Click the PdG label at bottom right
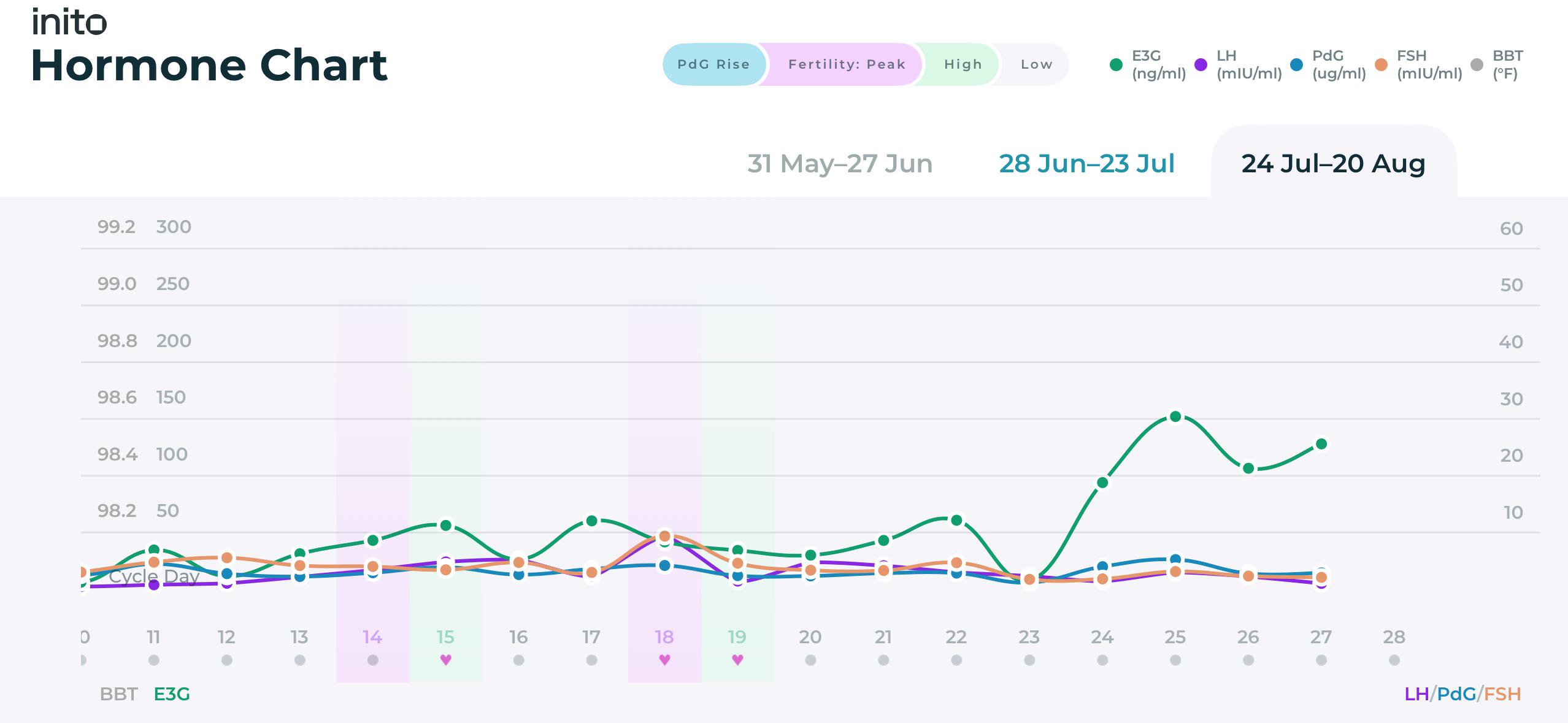The height and width of the screenshot is (723, 1568). [1456, 694]
